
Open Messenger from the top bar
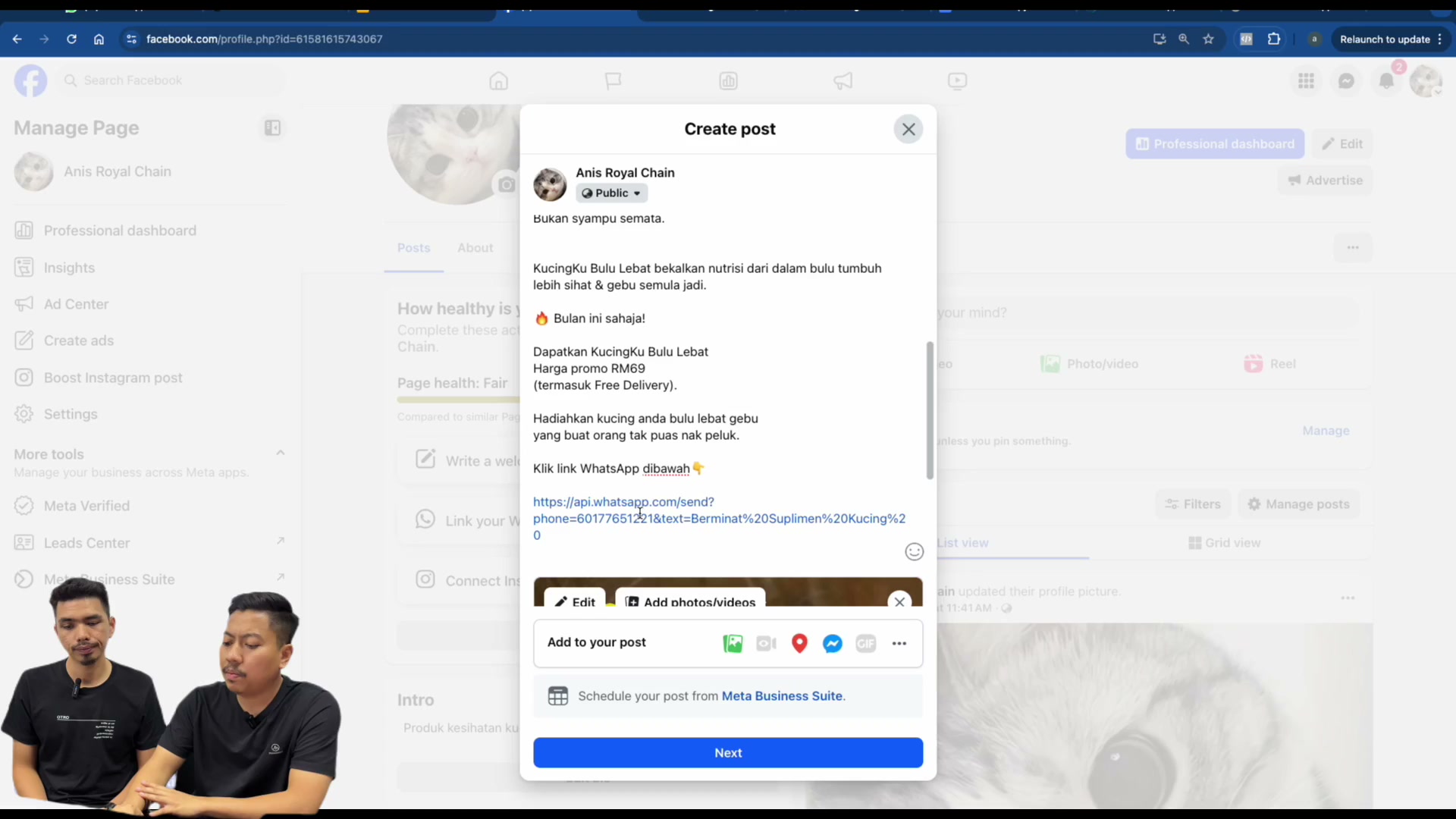[1346, 80]
